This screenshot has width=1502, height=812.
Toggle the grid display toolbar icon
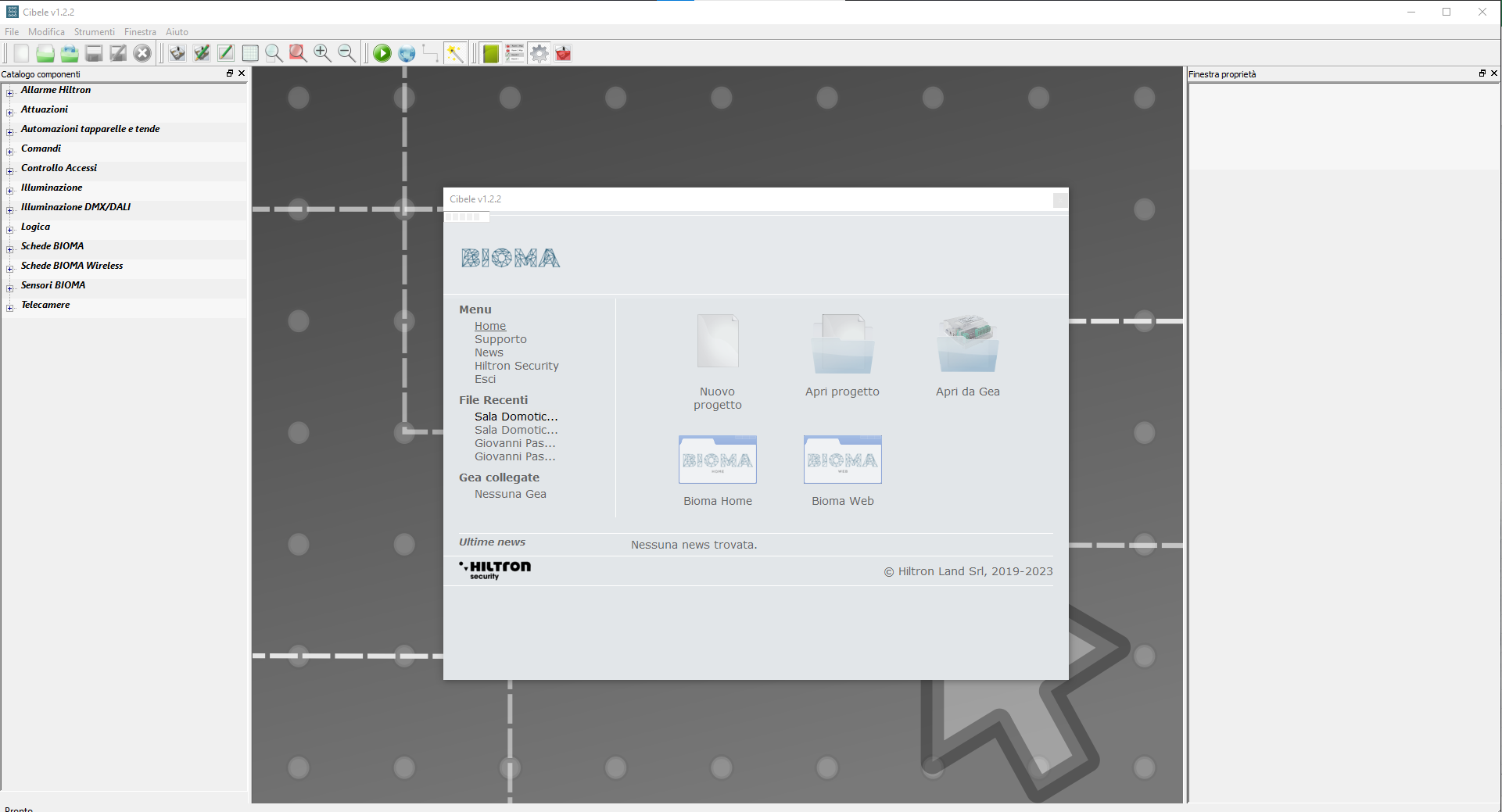coord(250,53)
